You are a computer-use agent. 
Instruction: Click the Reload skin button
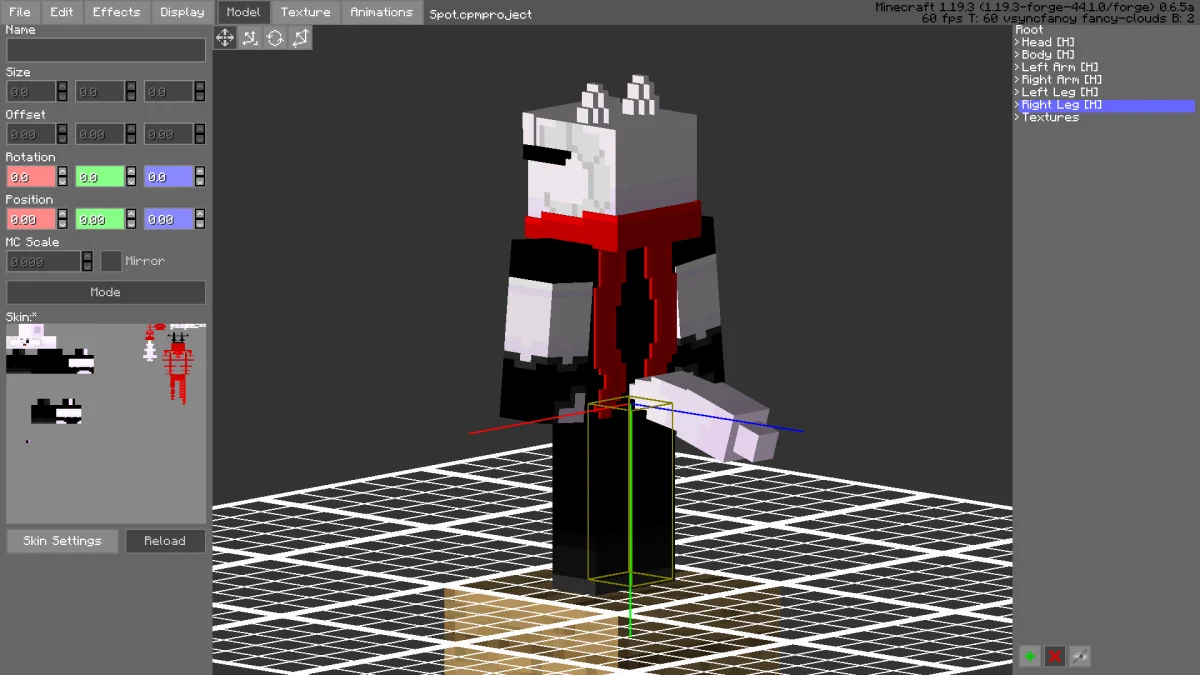(x=165, y=541)
